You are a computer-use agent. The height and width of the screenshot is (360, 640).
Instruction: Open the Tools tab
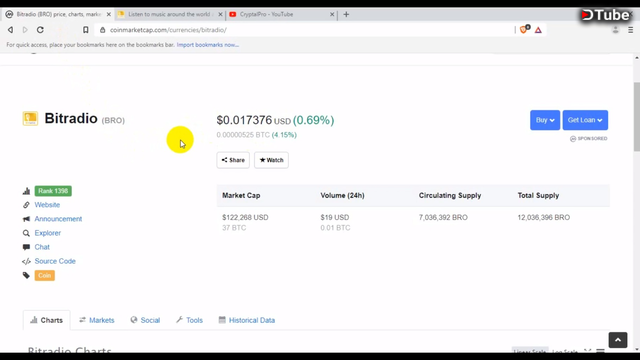click(x=189, y=320)
